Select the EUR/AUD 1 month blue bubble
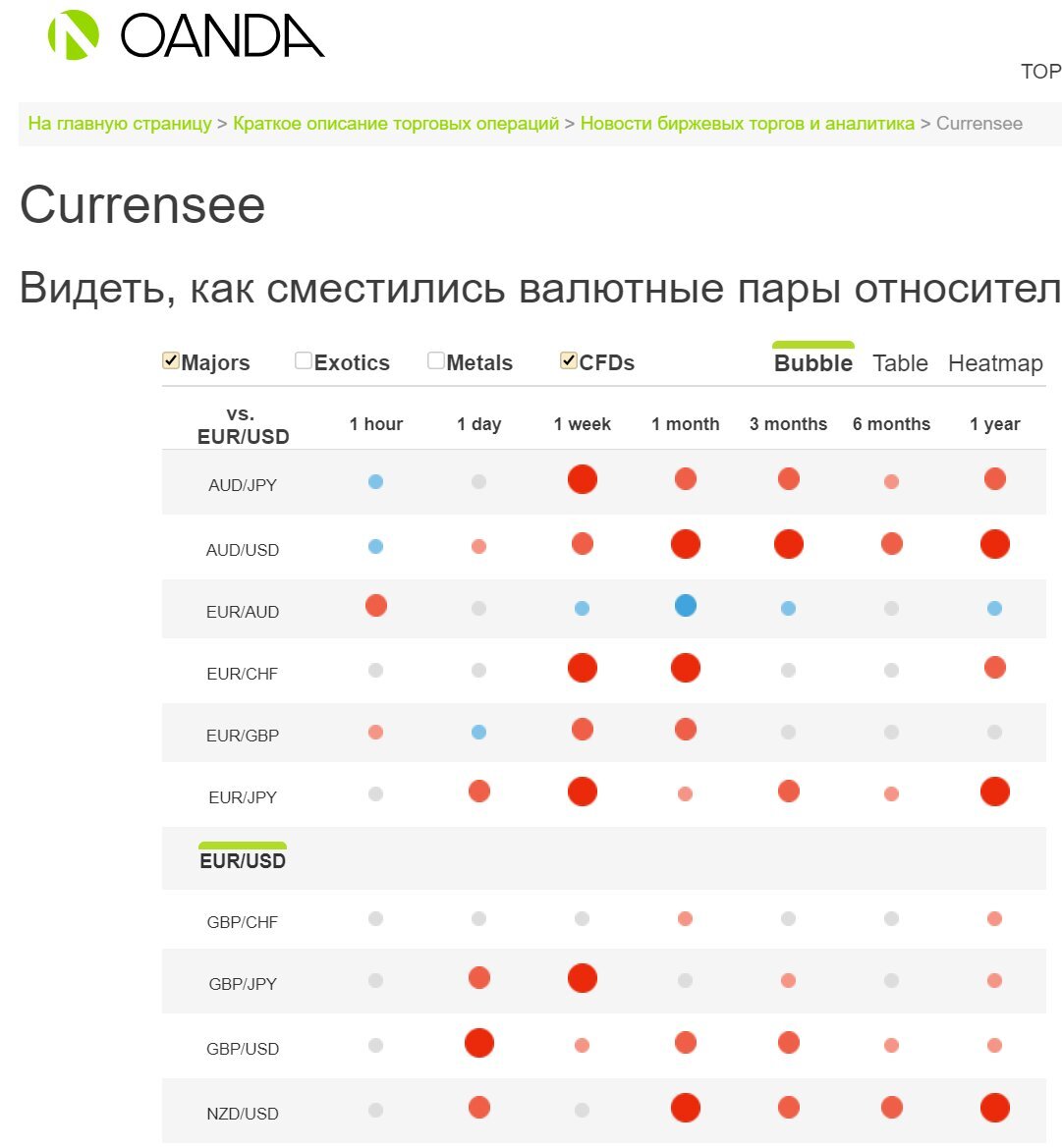This screenshot has height=1148, width=1062. tap(685, 606)
